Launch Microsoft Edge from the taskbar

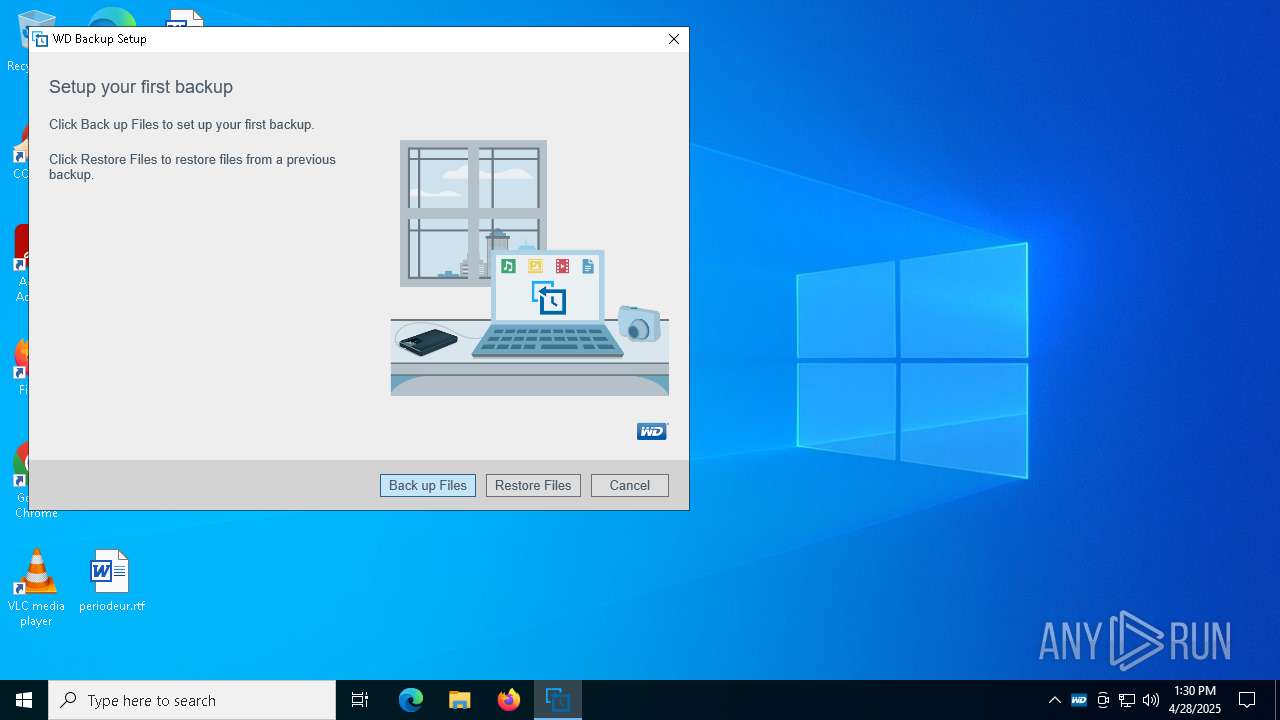(x=411, y=700)
